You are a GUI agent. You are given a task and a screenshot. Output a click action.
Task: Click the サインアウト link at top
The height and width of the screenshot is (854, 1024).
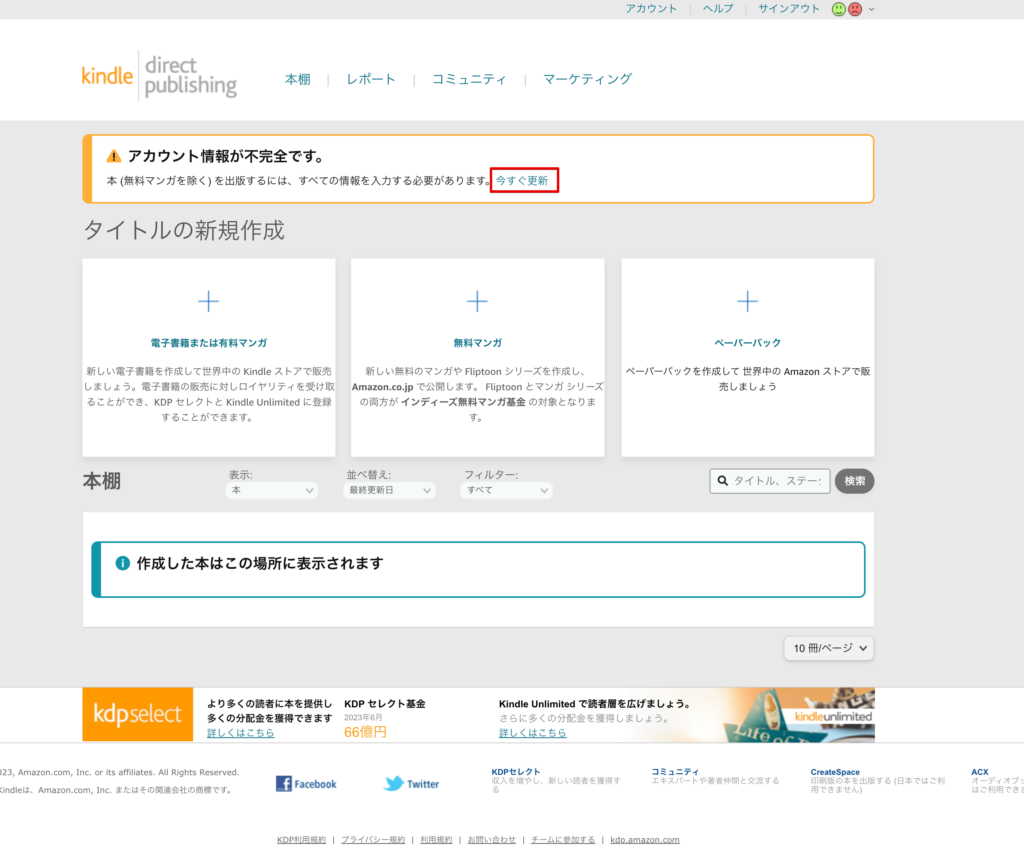click(x=788, y=8)
